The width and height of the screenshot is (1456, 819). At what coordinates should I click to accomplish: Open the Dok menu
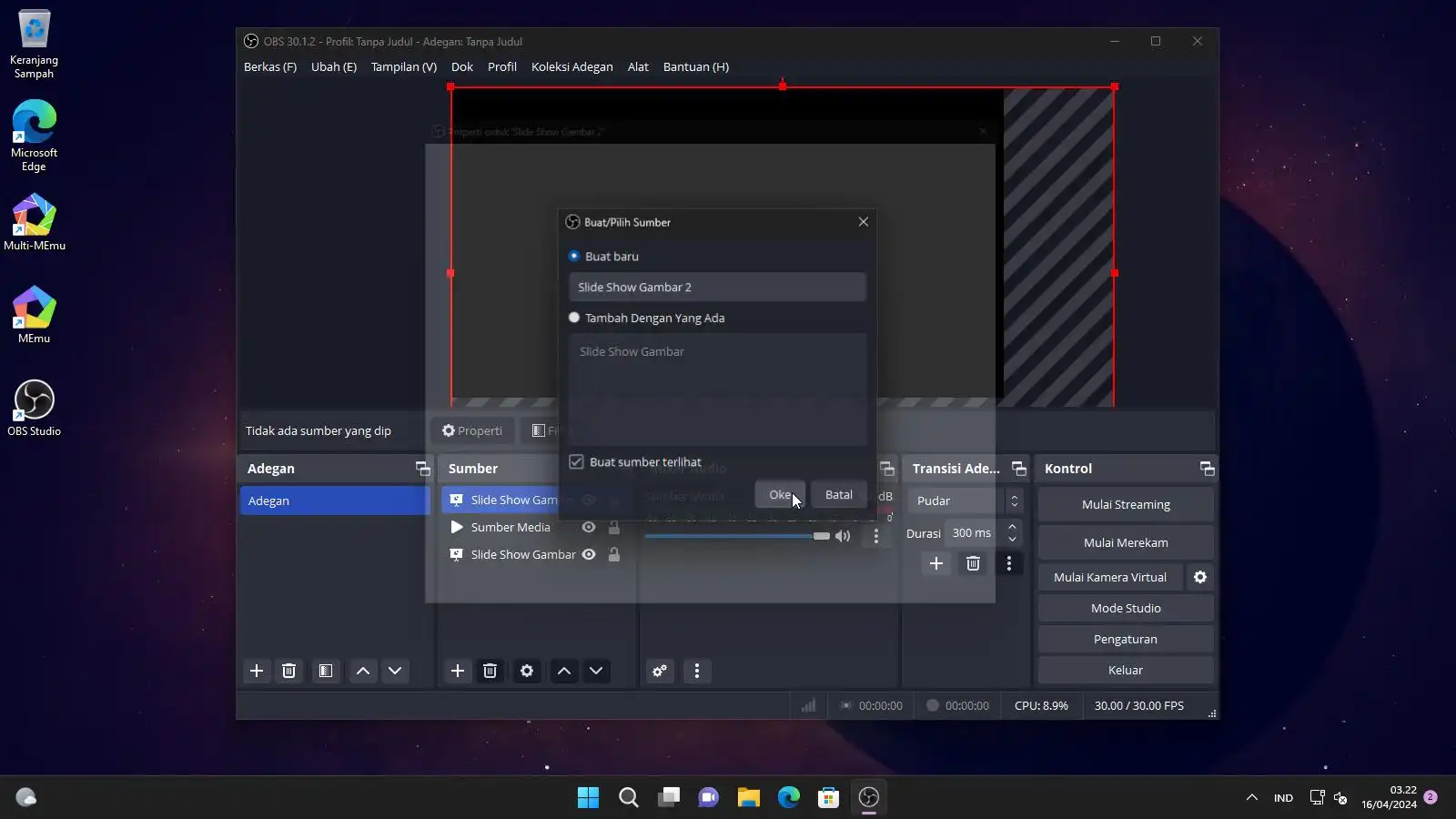[x=462, y=66]
